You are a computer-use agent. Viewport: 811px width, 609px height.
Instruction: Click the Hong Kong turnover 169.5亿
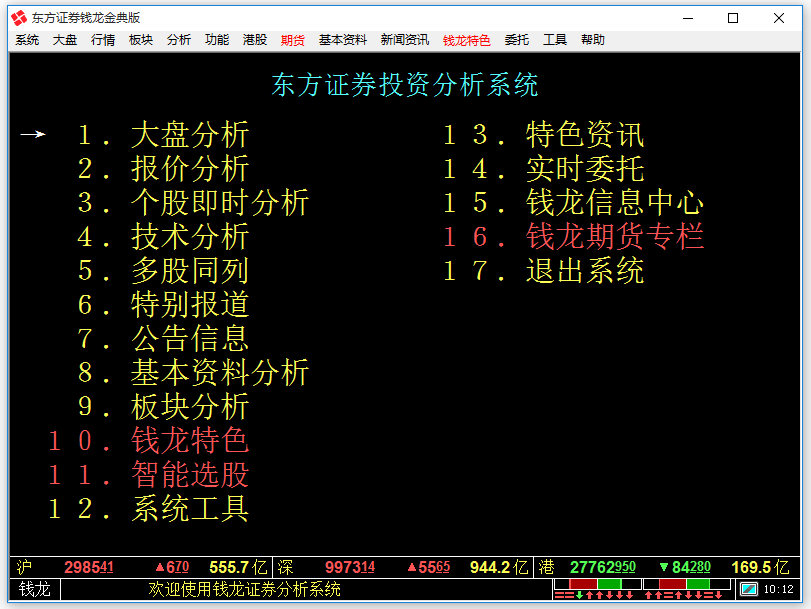click(760, 568)
